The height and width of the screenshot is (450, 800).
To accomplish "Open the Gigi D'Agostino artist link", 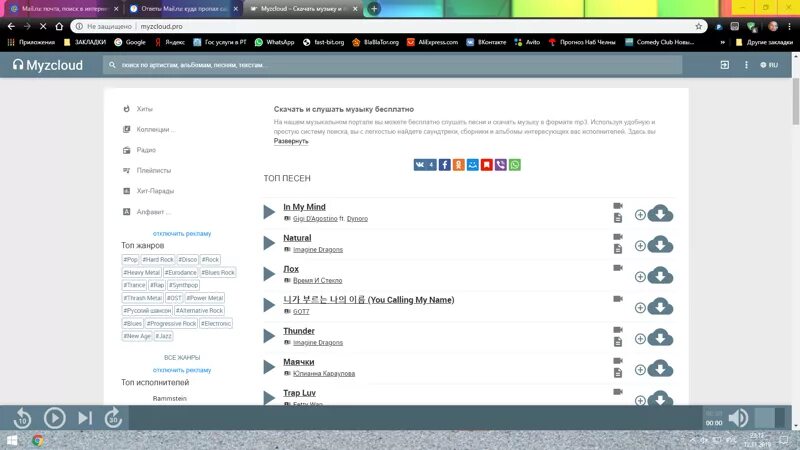I will [x=315, y=218].
